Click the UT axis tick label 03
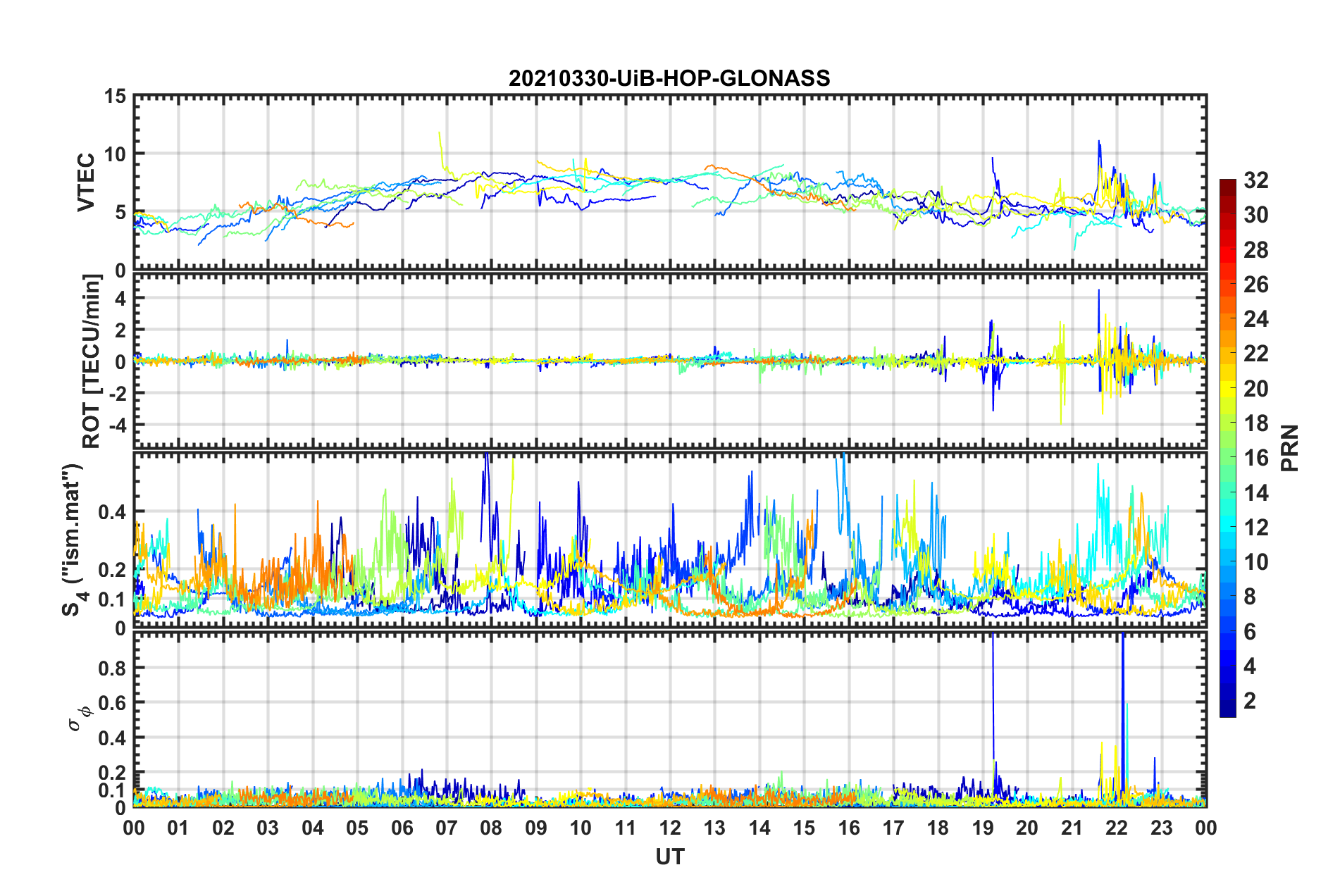Viewport: 1340px width, 896px height. tap(268, 828)
